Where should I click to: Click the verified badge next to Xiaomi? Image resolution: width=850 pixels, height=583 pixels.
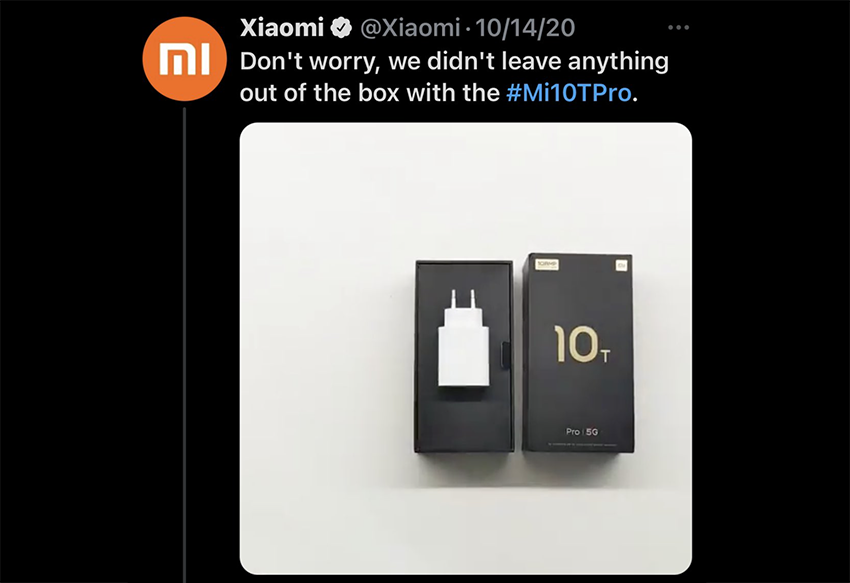tap(342, 28)
